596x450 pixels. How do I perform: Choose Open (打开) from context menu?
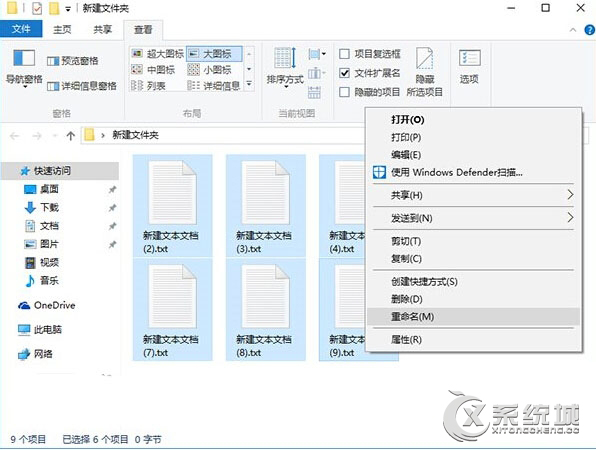pyautogui.click(x=473, y=120)
